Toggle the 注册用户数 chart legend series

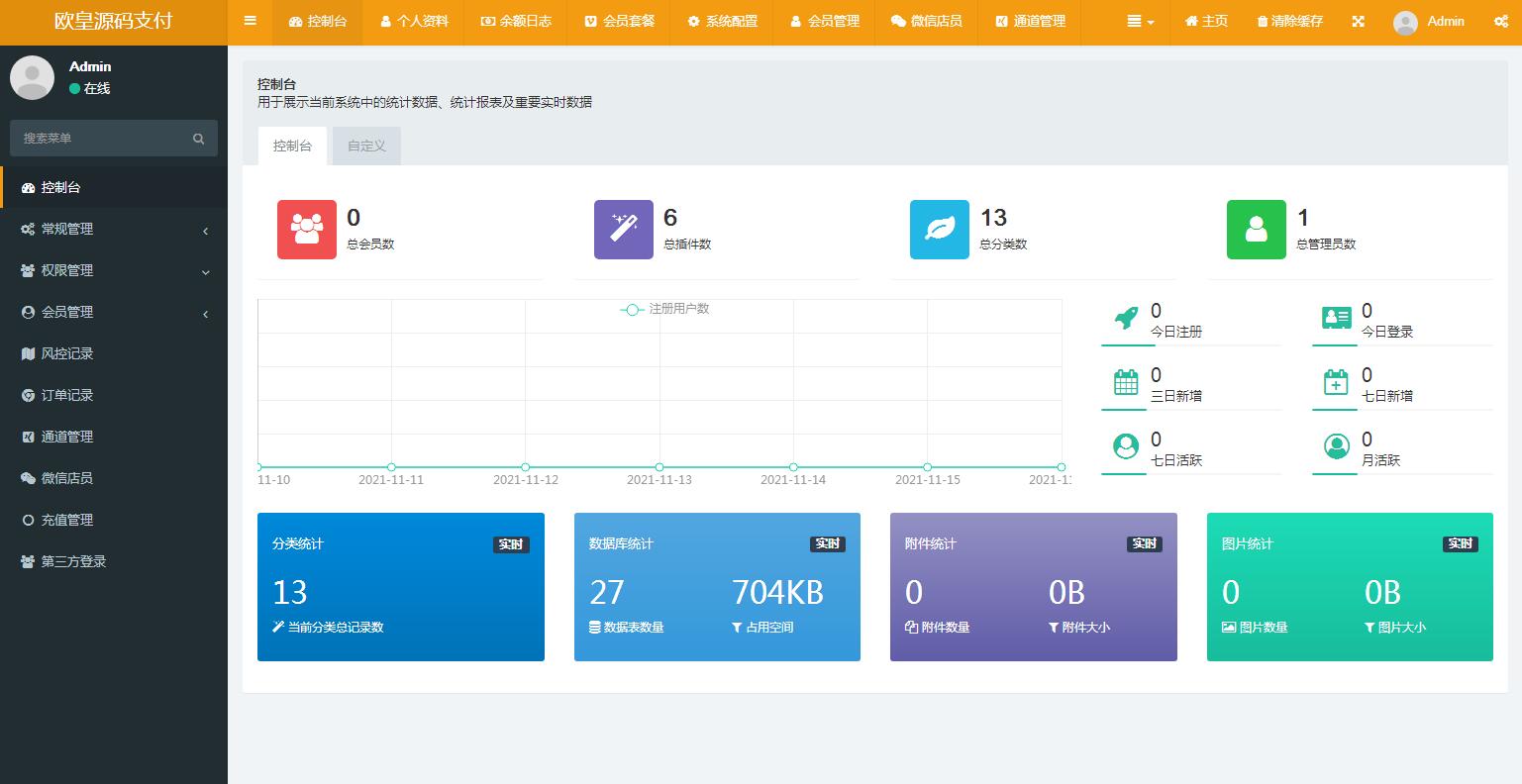pyautogui.click(x=665, y=309)
